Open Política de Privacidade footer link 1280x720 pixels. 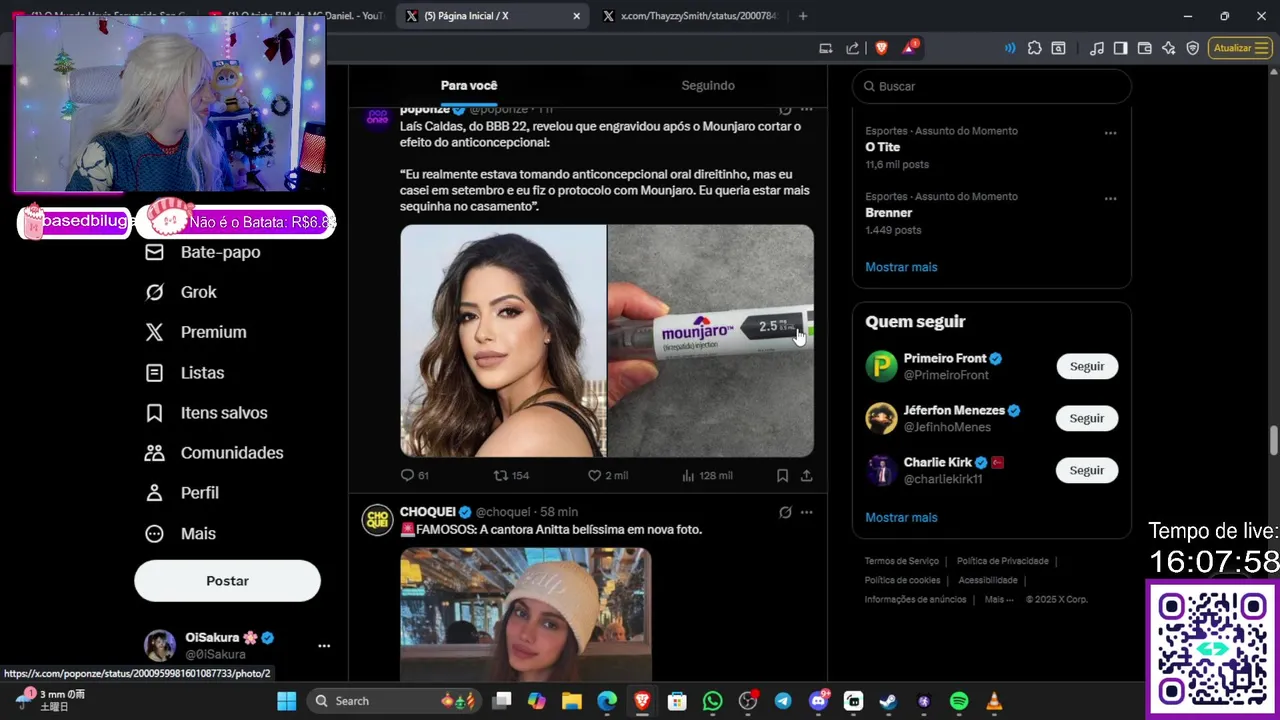[1002, 561]
